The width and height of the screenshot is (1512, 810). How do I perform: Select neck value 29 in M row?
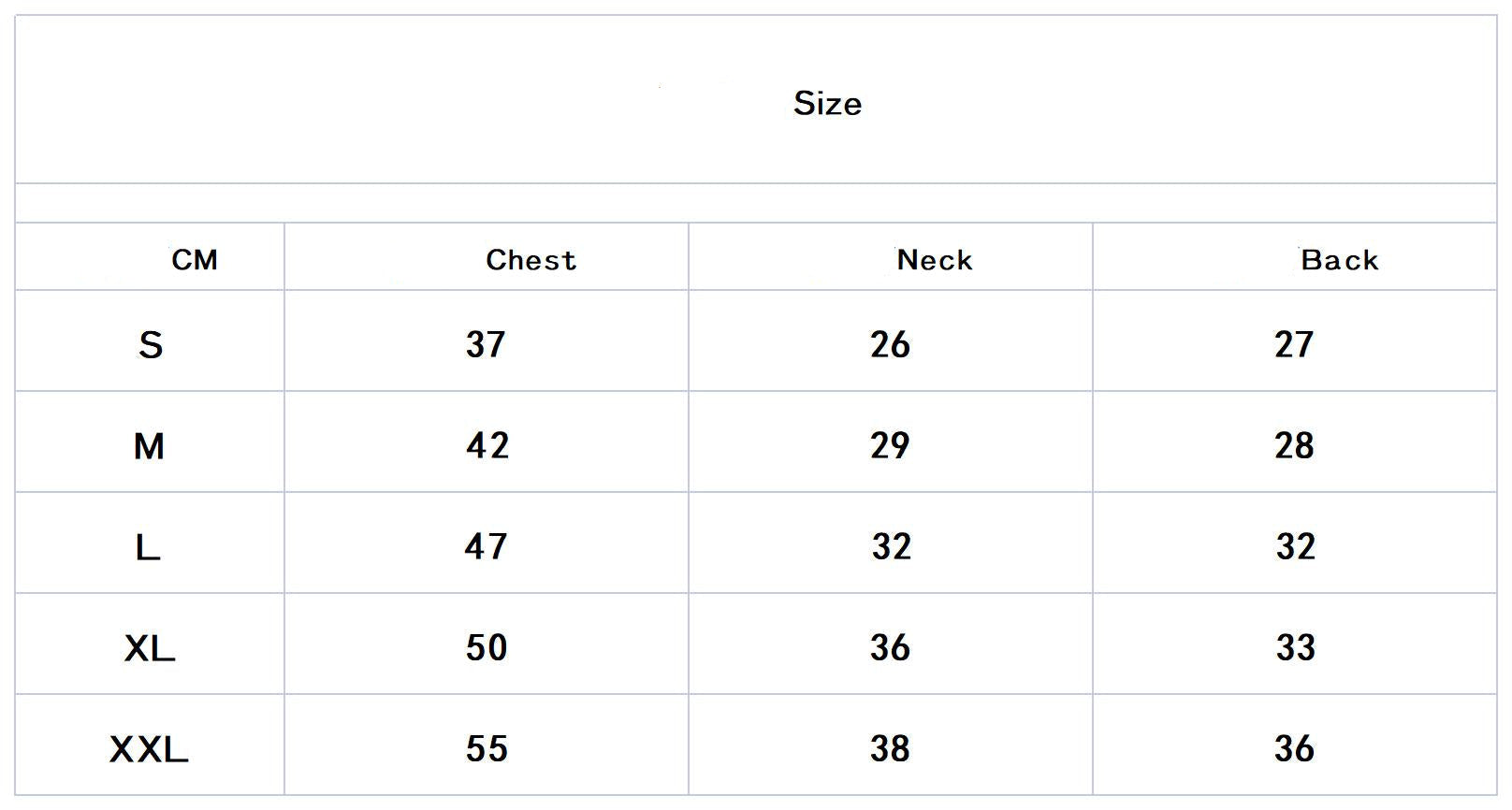pyautogui.click(x=890, y=445)
